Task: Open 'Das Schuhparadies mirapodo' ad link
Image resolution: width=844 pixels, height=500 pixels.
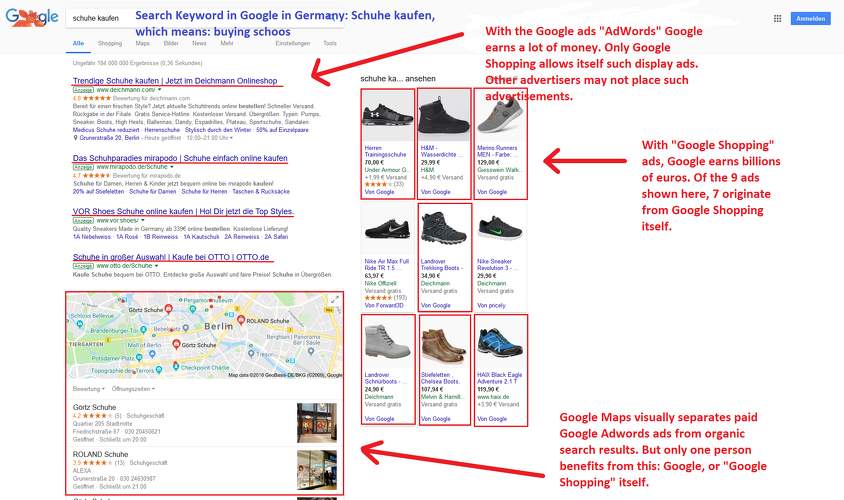Action: click(180, 158)
